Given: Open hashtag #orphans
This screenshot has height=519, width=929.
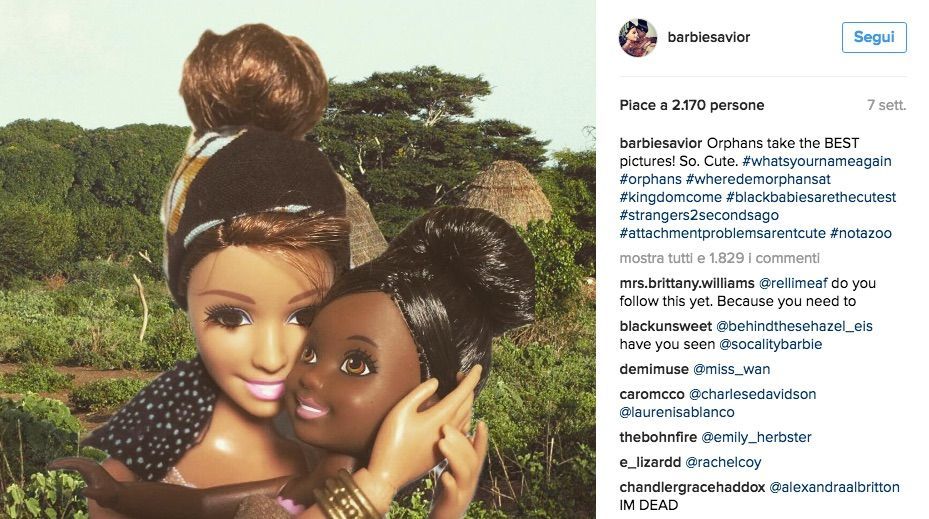Looking at the screenshot, I should (x=651, y=179).
